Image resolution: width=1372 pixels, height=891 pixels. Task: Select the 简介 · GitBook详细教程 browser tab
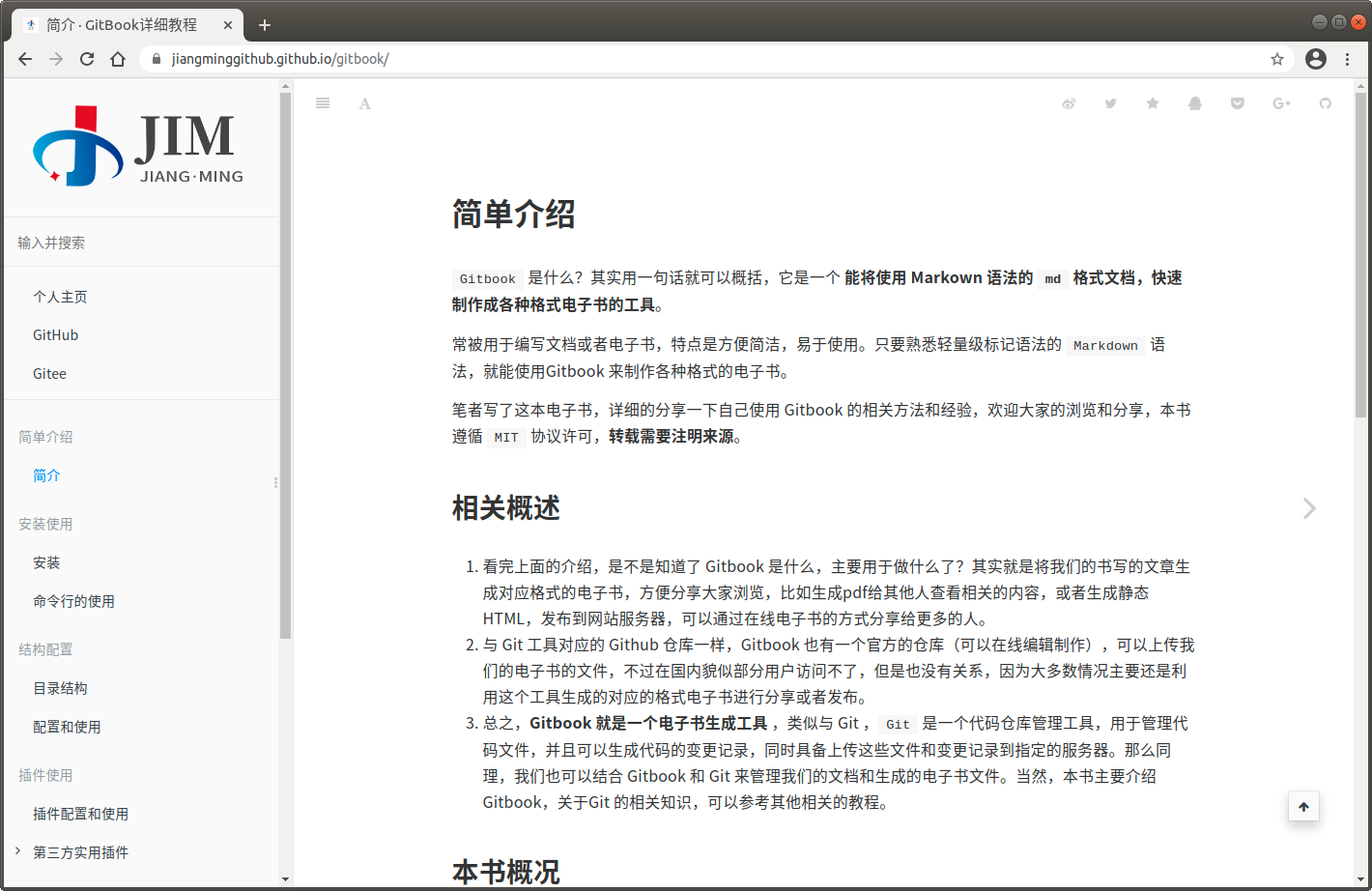tap(126, 25)
